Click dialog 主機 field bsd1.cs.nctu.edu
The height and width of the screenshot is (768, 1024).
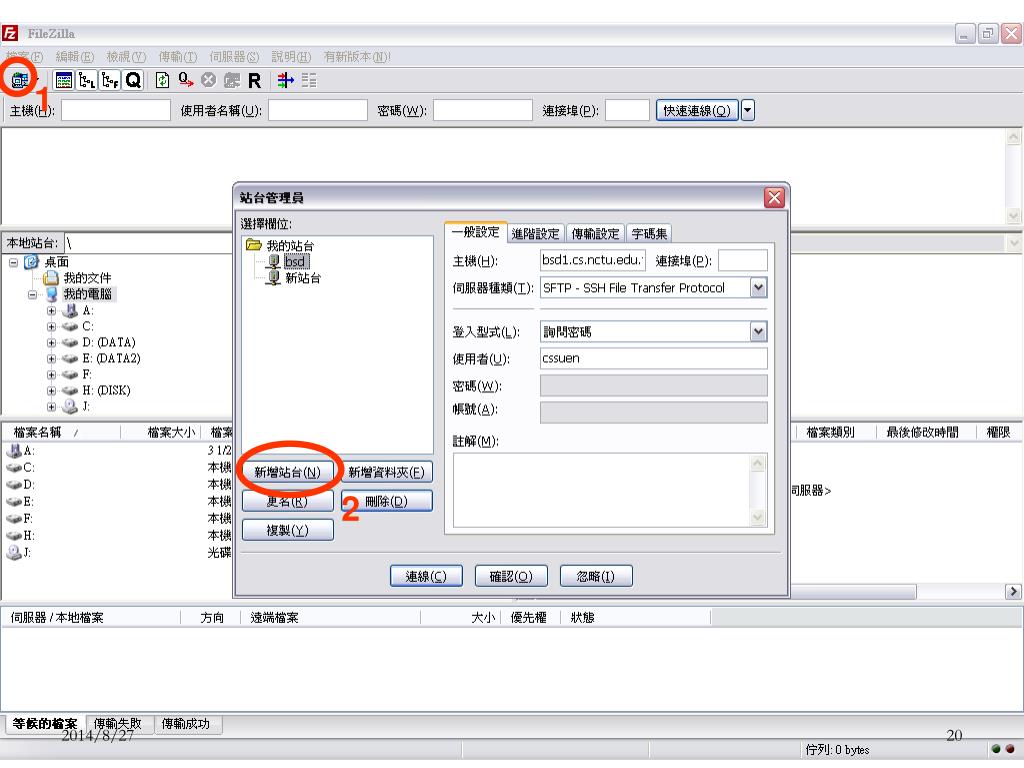pos(592,260)
